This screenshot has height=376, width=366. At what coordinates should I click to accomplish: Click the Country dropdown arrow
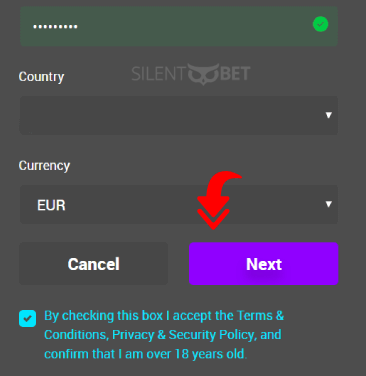pyautogui.click(x=328, y=115)
